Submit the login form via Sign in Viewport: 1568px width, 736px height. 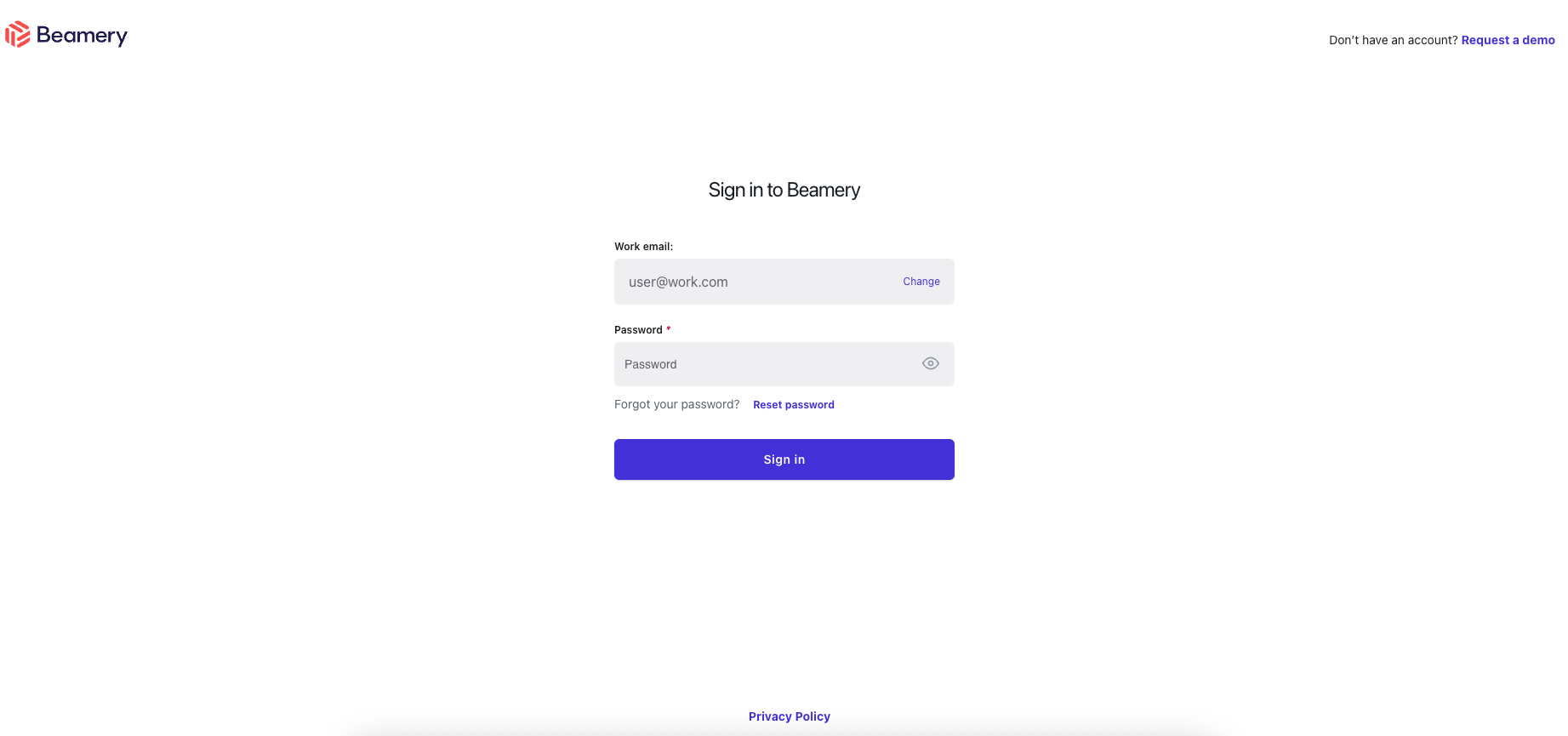[784, 459]
